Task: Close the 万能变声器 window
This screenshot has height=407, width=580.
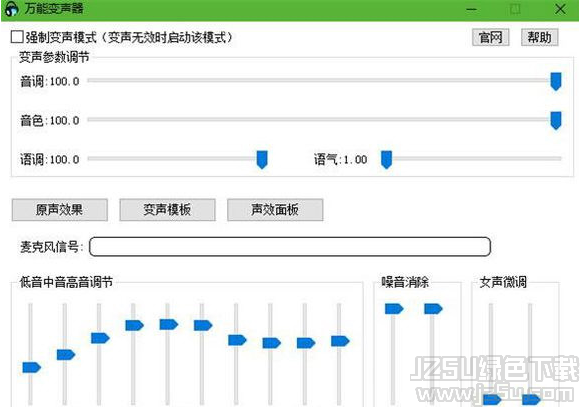Action: [560, 9]
